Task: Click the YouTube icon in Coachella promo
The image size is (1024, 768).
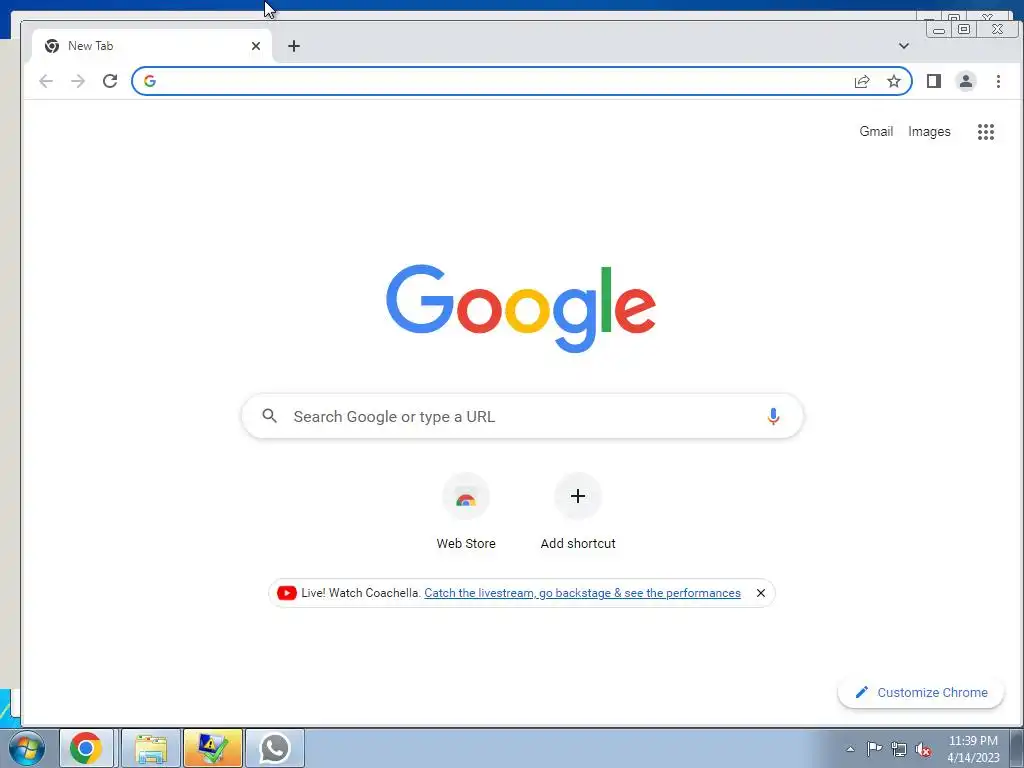Action: pyautogui.click(x=287, y=593)
